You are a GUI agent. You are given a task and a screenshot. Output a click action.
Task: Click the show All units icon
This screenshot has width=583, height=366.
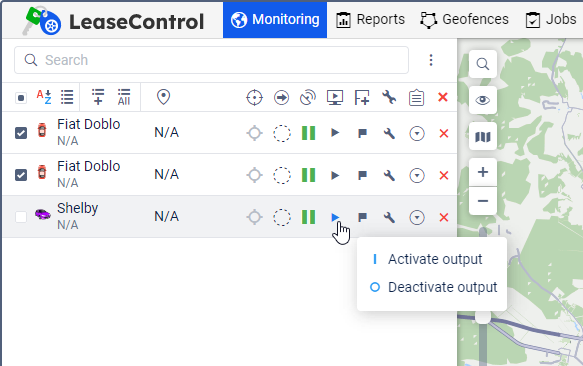(x=124, y=97)
